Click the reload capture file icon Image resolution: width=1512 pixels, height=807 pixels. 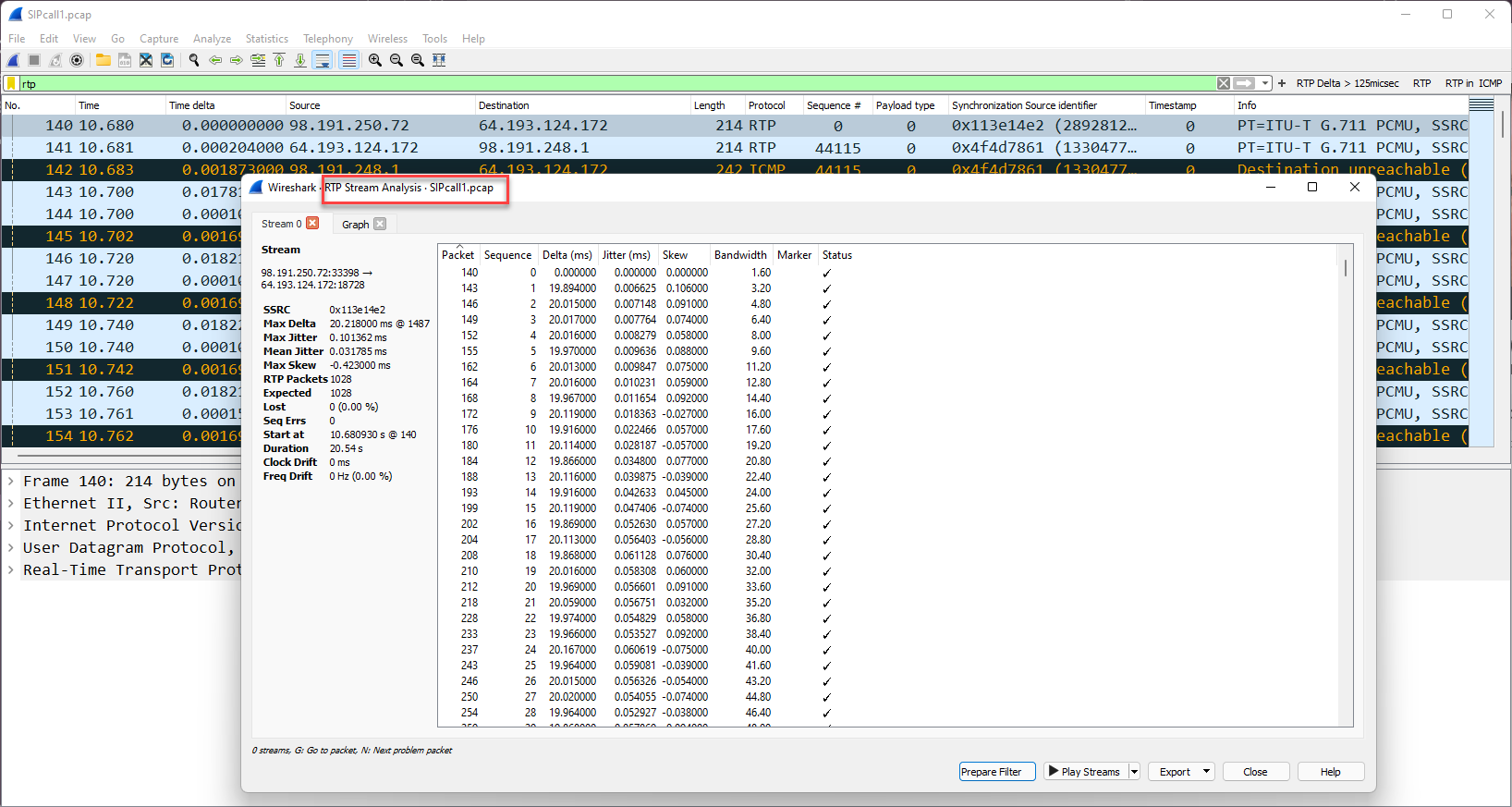167,60
